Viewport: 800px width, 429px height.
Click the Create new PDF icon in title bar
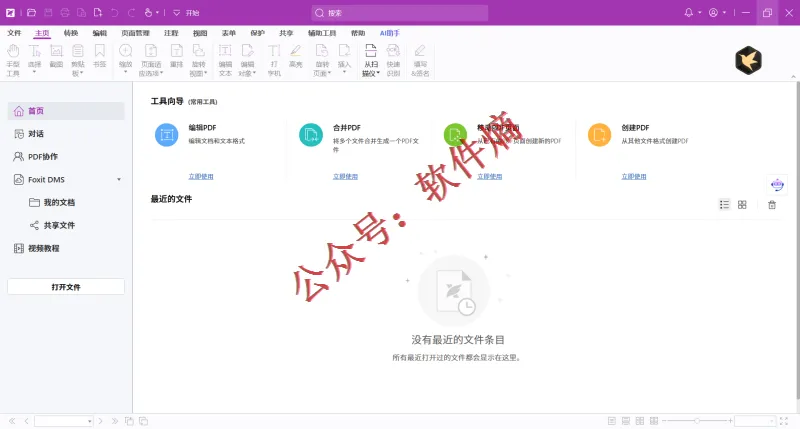click(98, 13)
